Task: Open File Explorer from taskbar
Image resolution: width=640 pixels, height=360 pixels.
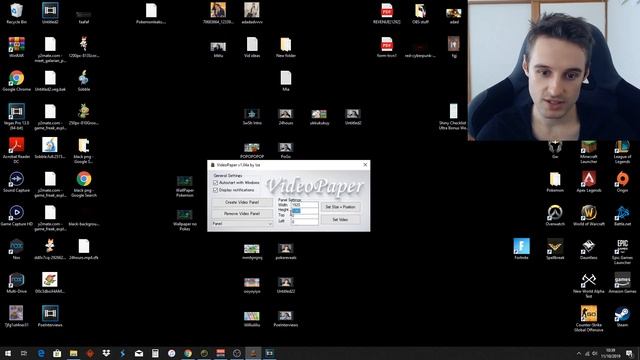Action: (x=73, y=353)
